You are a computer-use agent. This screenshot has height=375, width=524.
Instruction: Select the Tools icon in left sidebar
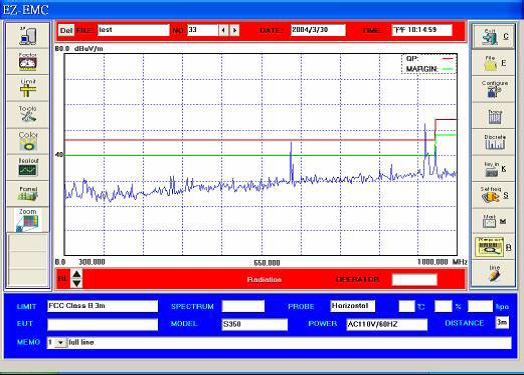coord(28,114)
